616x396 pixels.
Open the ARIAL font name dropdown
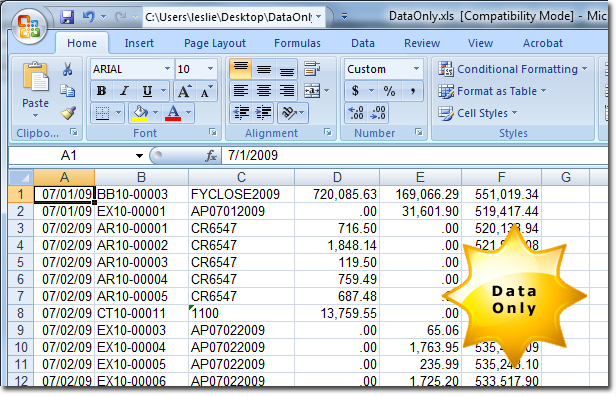point(168,69)
